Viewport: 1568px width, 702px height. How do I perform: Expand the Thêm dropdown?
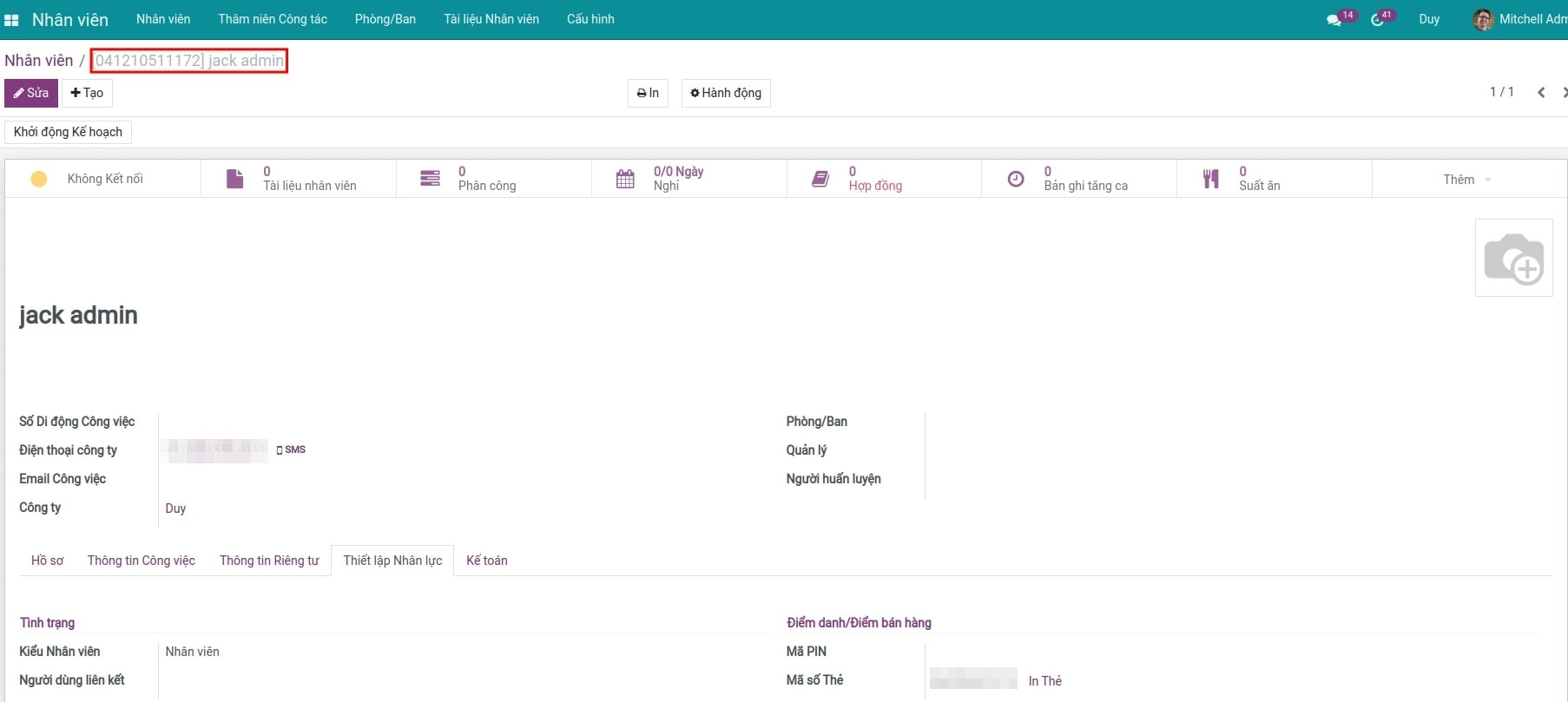click(x=1466, y=180)
